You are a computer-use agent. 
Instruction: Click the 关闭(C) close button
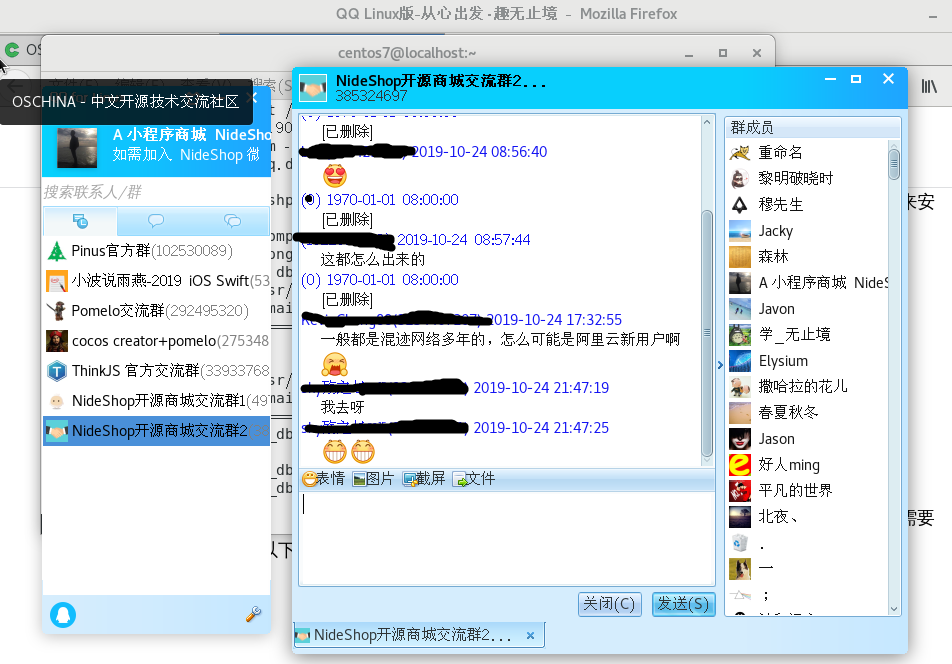coord(609,604)
